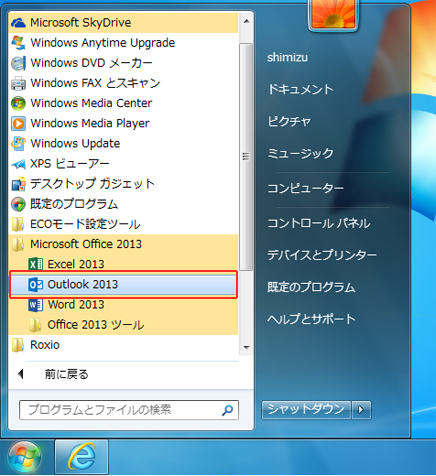Launch Excel 2013 icon
436x476 pixels.
pos(36,264)
